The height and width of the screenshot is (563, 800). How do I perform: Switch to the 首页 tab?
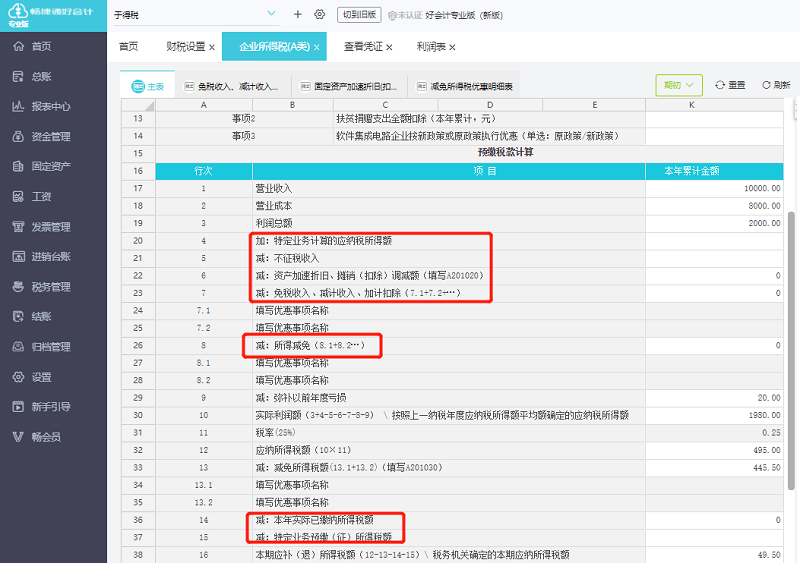tap(129, 46)
